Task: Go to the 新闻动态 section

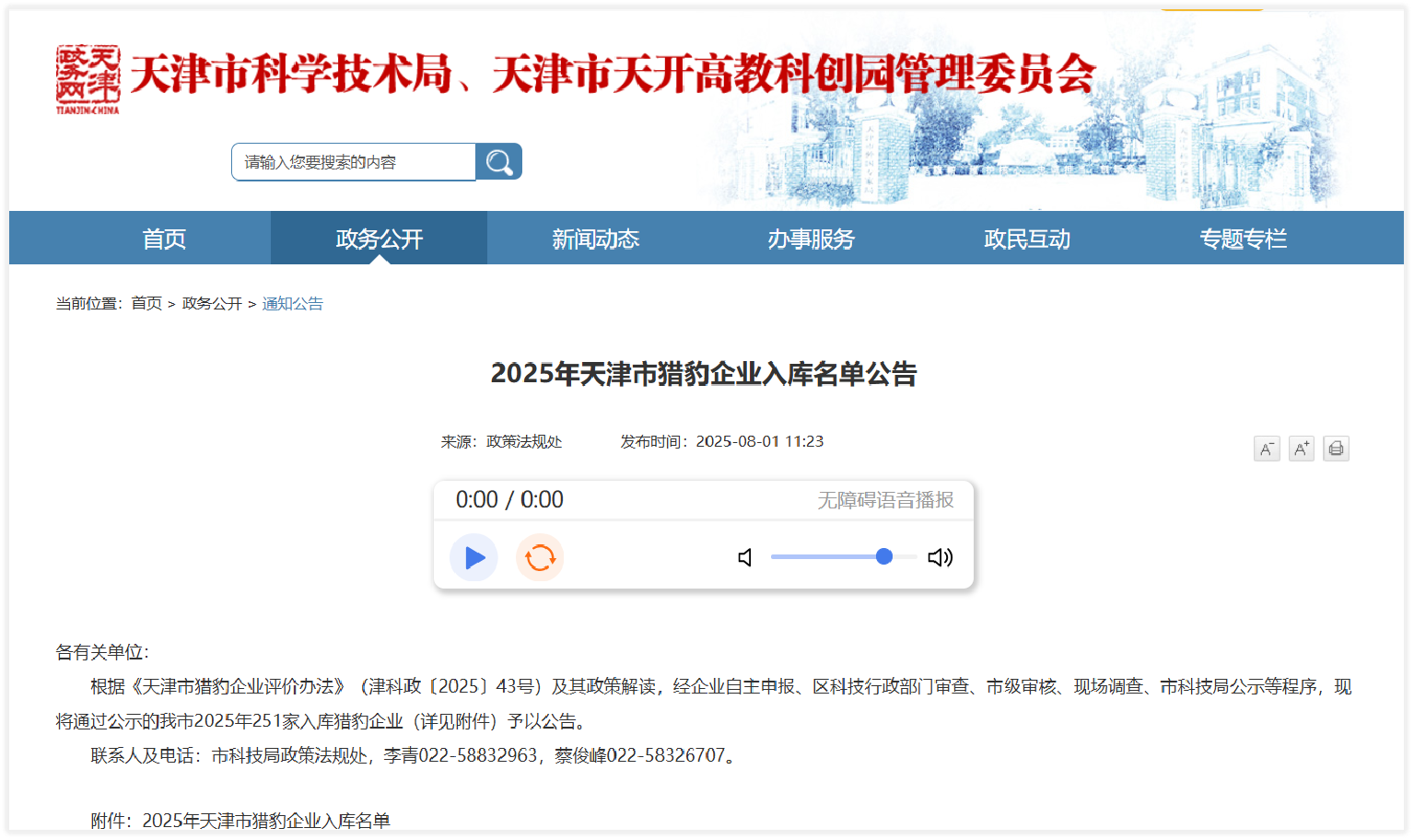Action: [595, 239]
